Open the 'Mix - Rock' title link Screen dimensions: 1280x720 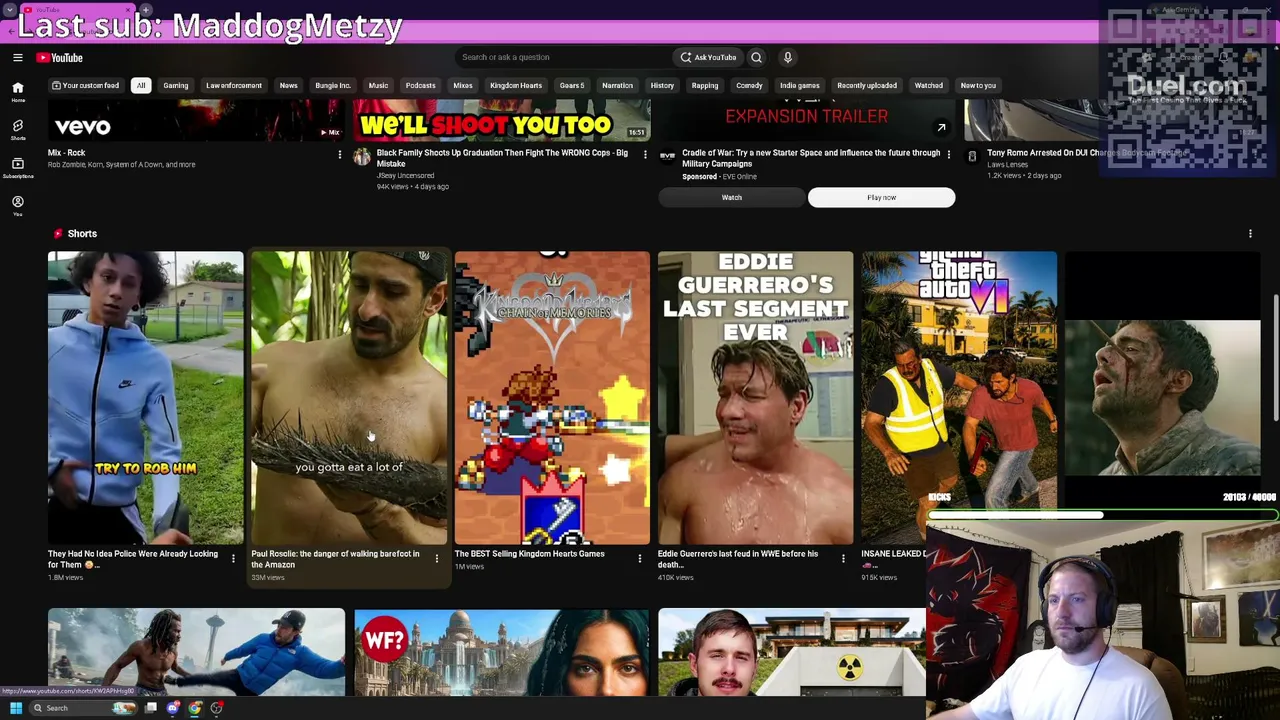[x=67, y=153]
